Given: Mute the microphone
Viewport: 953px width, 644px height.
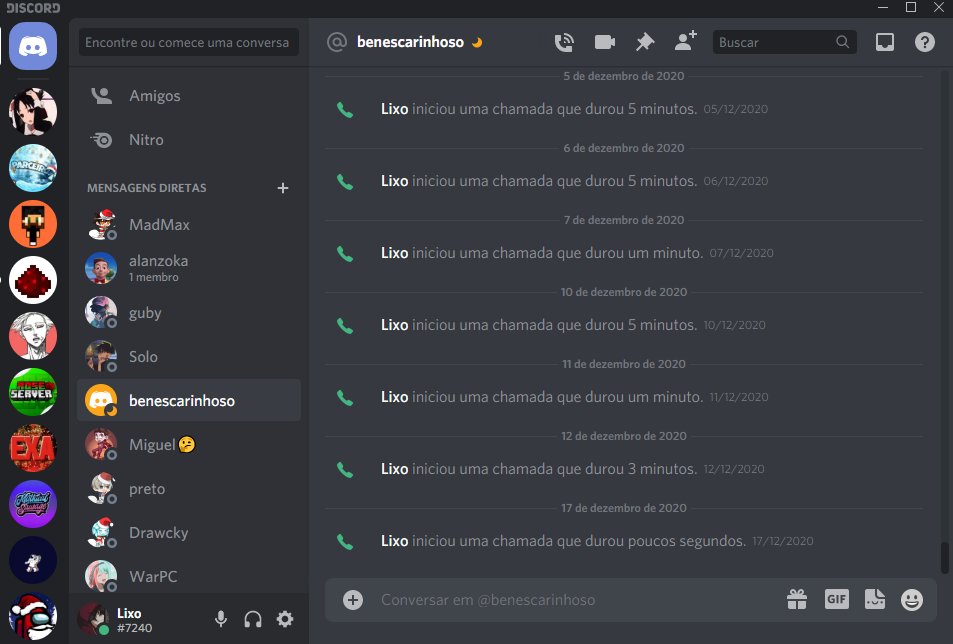Looking at the screenshot, I should tap(221, 619).
